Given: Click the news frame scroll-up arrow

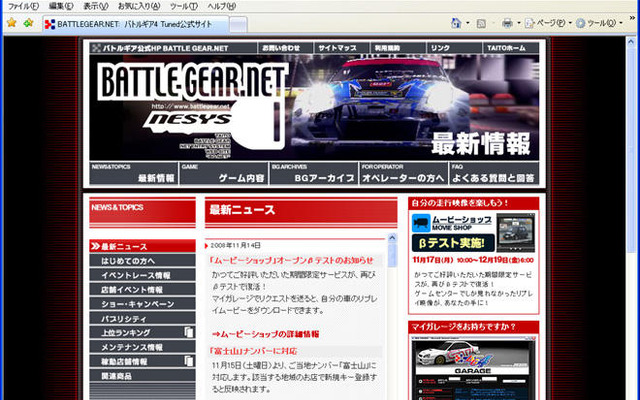Looking at the screenshot, I should (392, 238).
